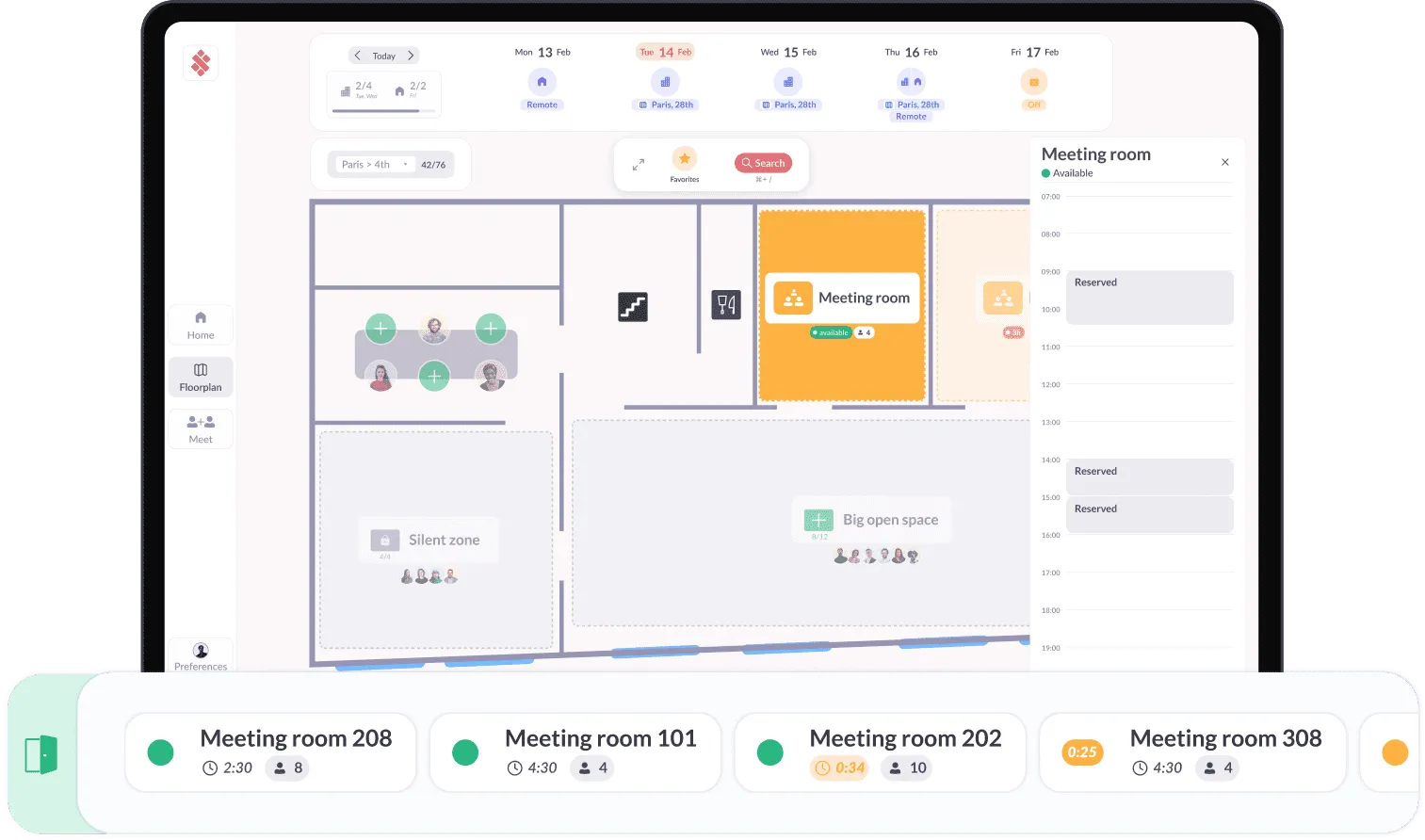This screenshot has width=1425, height=840.
Task: Click the woman in red desk avatar
Action: [381, 377]
